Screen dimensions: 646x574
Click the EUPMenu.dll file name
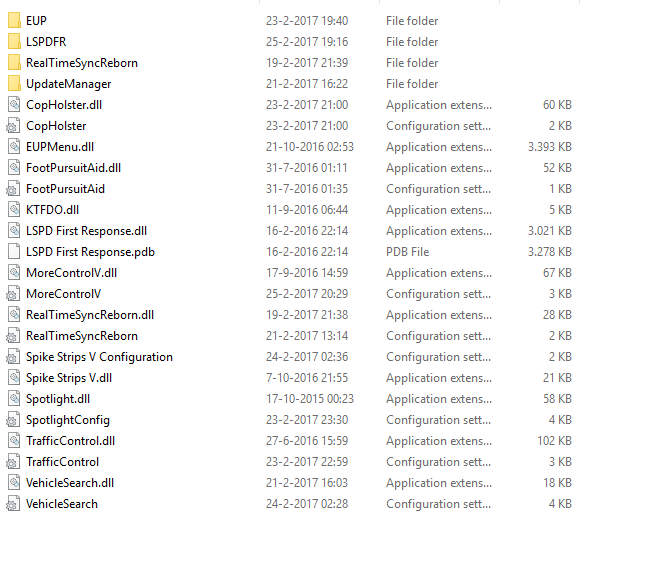[60, 147]
